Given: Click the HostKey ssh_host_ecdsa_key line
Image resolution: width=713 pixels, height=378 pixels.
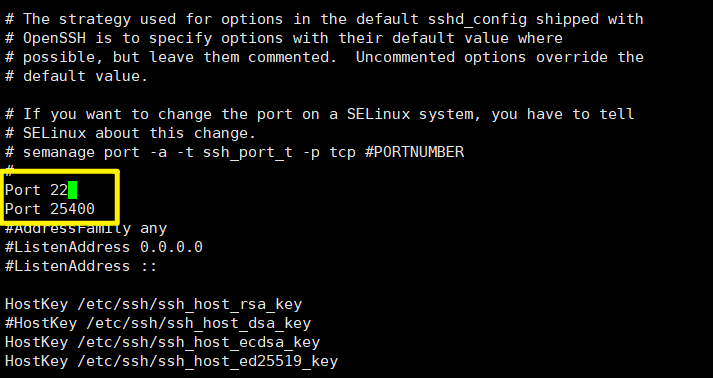Looking at the screenshot, I should [x=162, y=342].
